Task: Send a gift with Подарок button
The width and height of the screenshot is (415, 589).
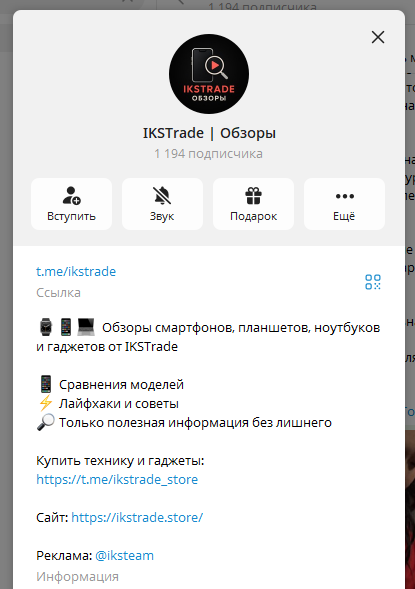Action: tap(254, 204)
